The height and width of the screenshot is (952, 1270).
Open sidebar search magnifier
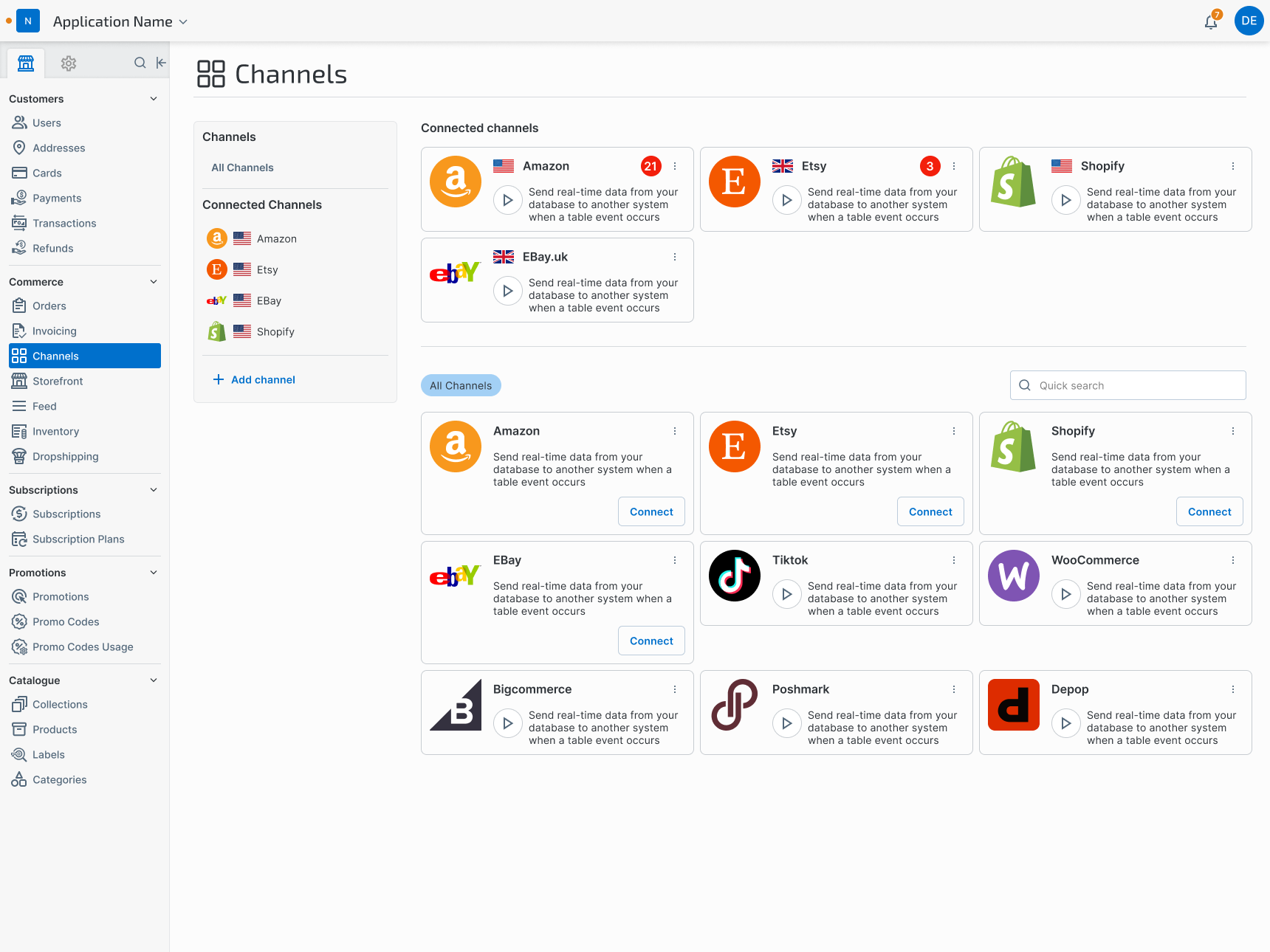140,63
